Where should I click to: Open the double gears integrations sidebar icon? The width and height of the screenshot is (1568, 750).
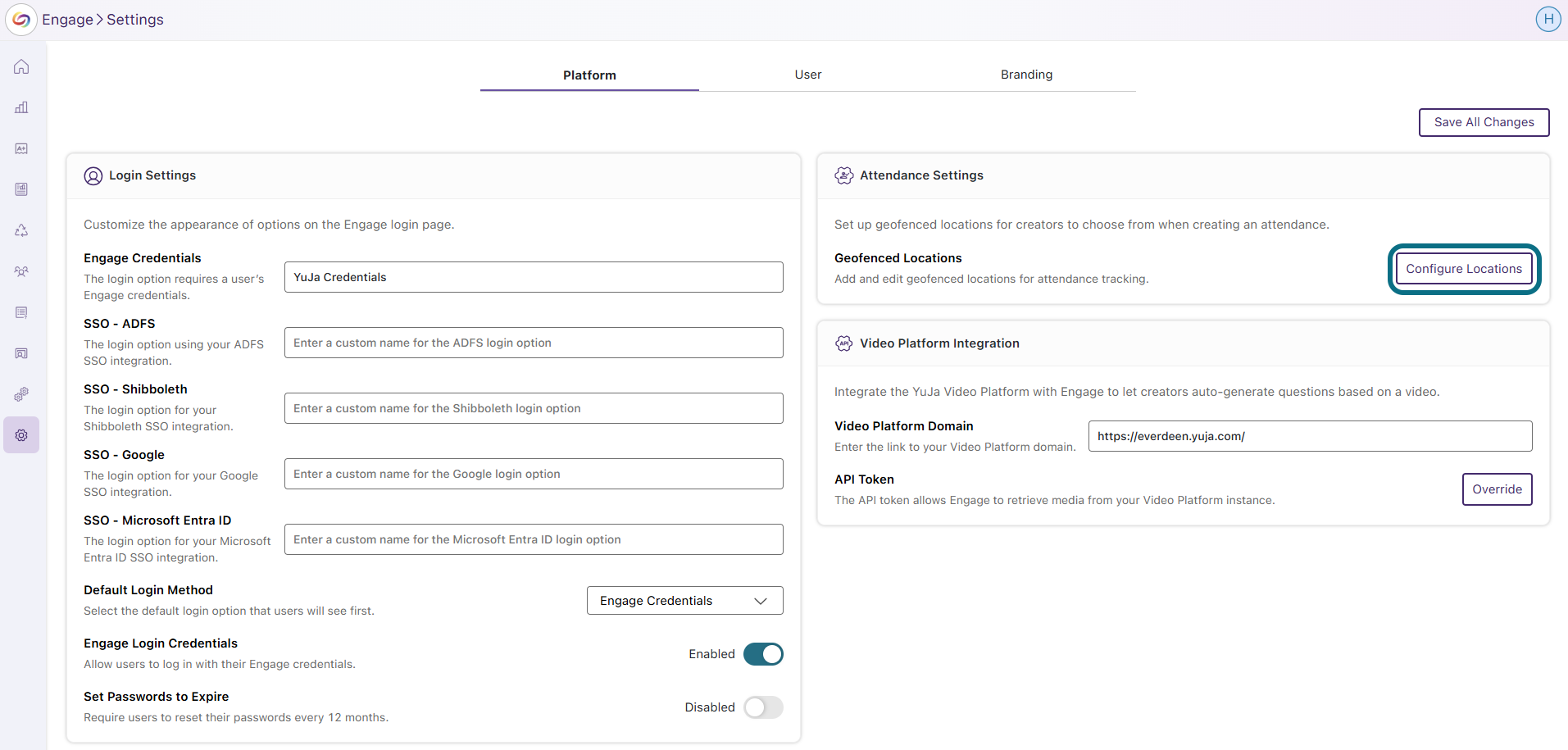[21, 394]
